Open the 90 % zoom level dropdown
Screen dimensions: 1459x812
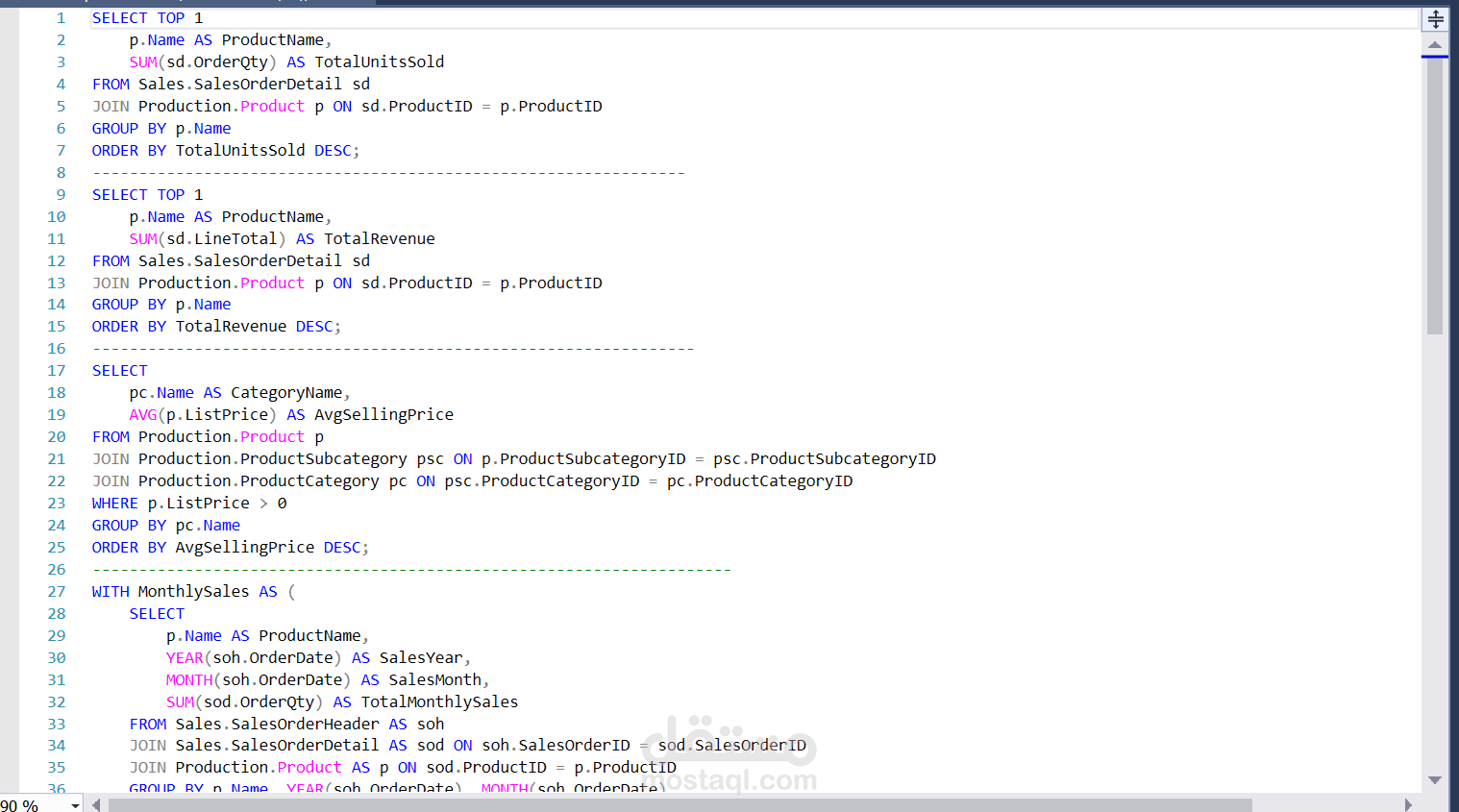tap(75, 805)
